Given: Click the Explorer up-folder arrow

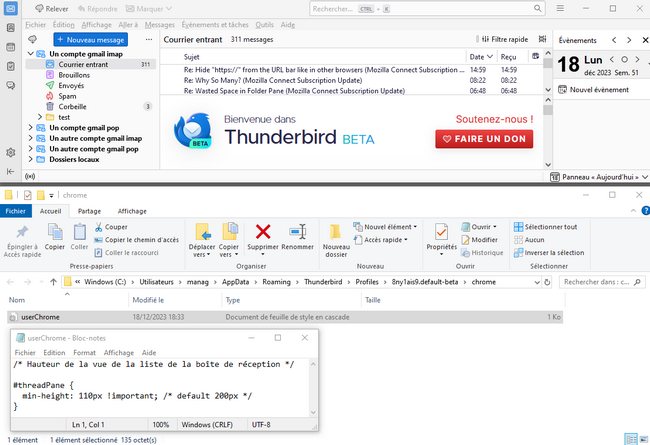Looking at the screenshot, I should click(x=53, y=282).
